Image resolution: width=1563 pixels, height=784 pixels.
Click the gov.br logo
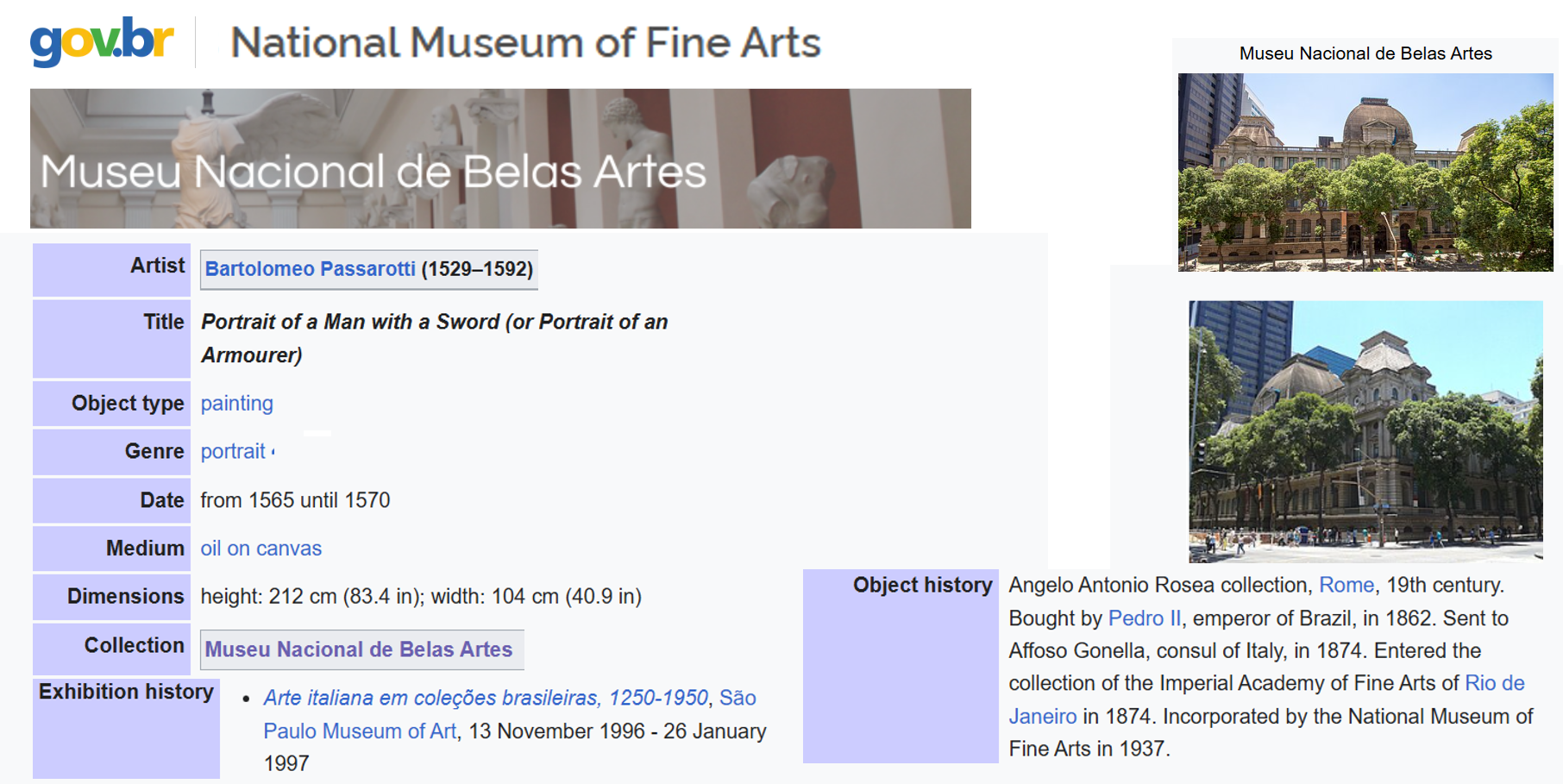coord(102,41)
